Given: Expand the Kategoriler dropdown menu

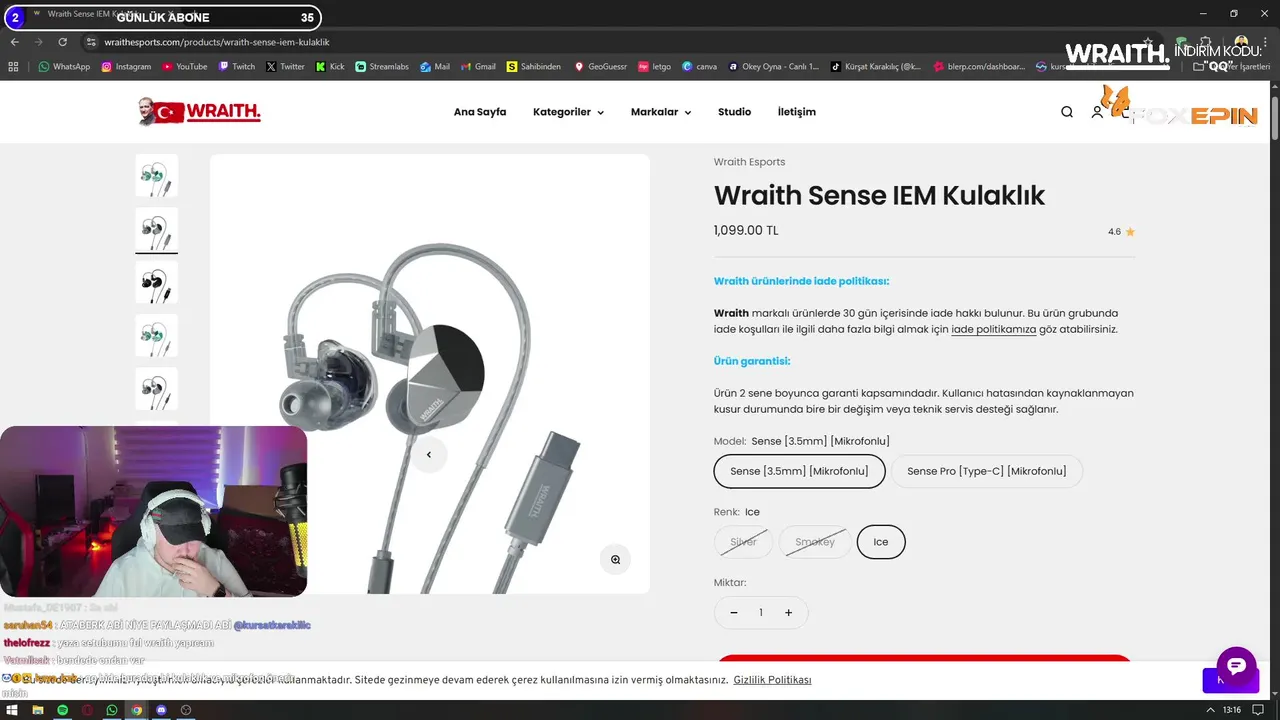Looking at the screenshot, I should [x=568, y=112].
